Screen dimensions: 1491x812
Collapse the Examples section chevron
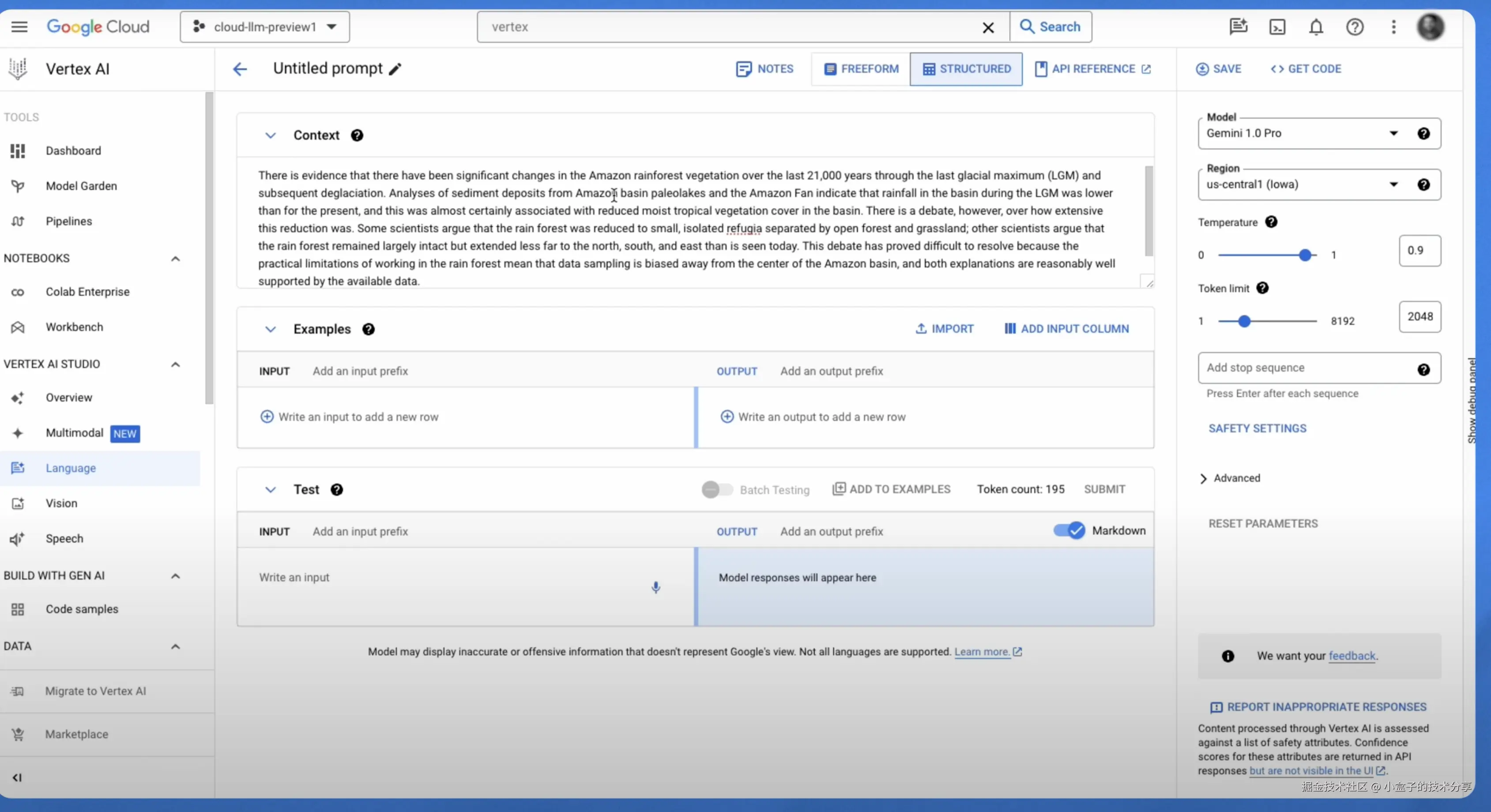[270, 329]
